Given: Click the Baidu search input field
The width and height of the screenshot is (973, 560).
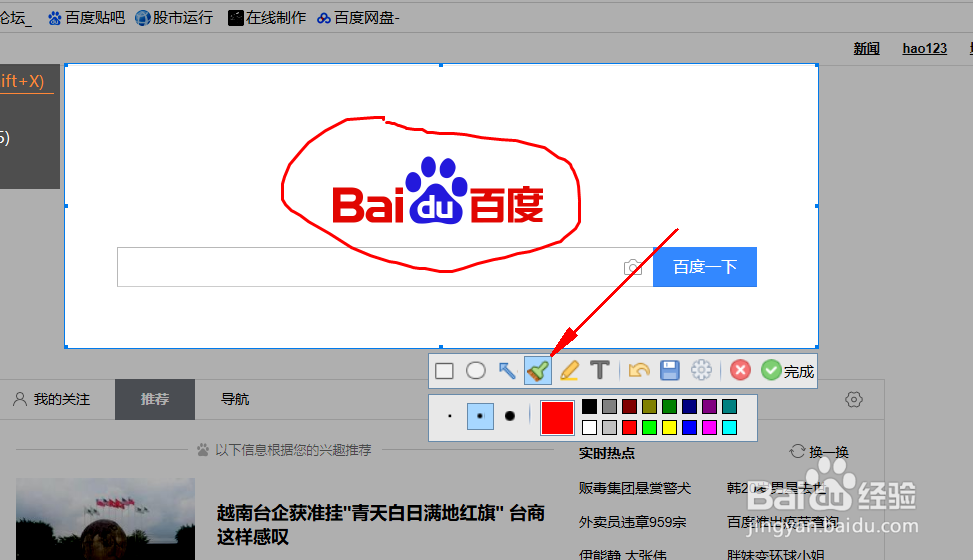Looking at the screenshot, I should 385,267.
